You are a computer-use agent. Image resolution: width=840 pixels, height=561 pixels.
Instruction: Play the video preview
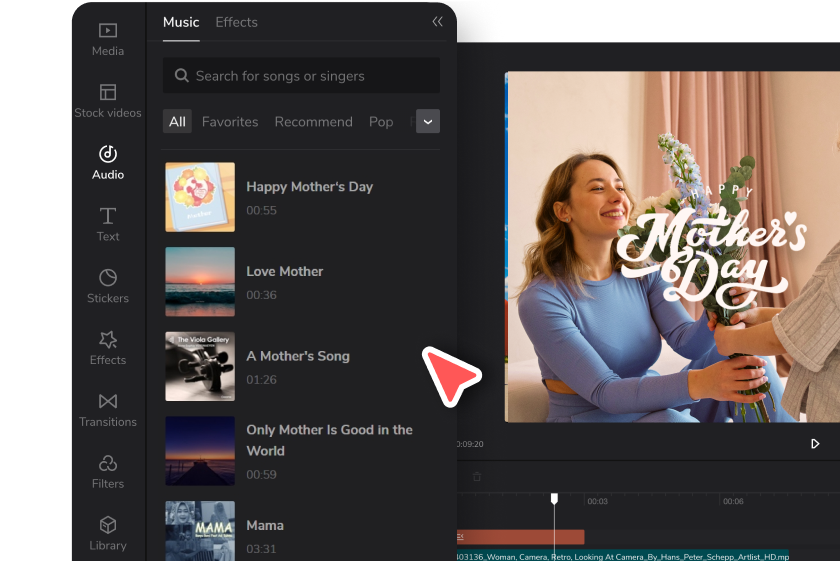coord(815,444)
